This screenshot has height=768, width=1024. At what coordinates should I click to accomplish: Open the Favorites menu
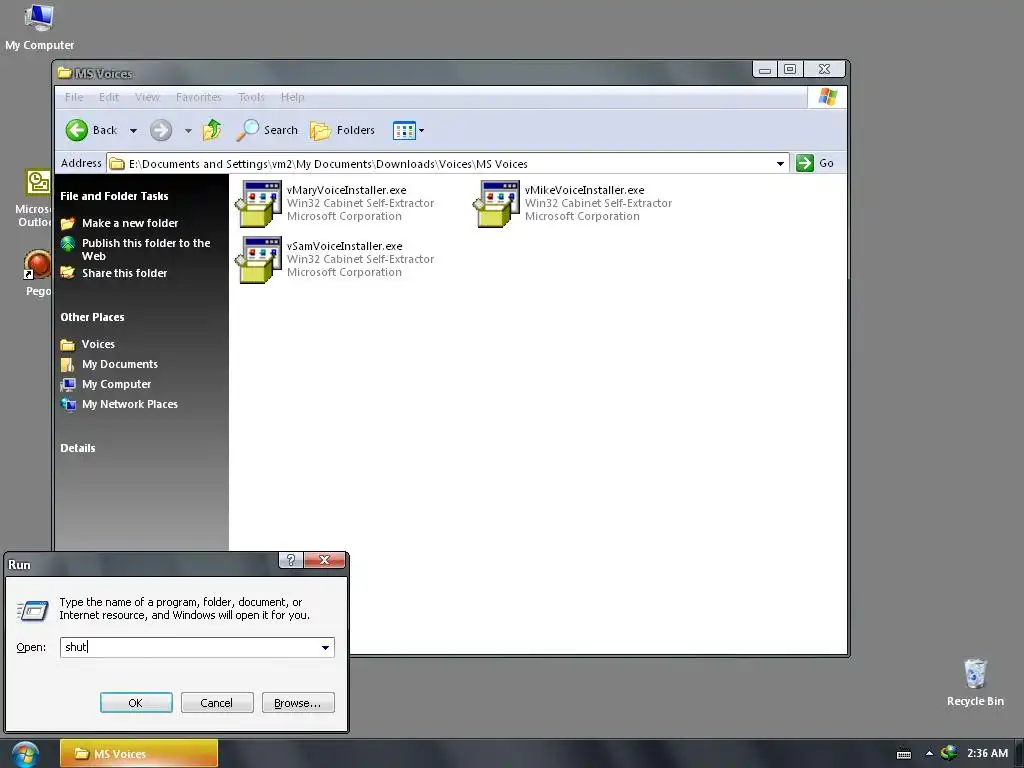click(199, 97)
